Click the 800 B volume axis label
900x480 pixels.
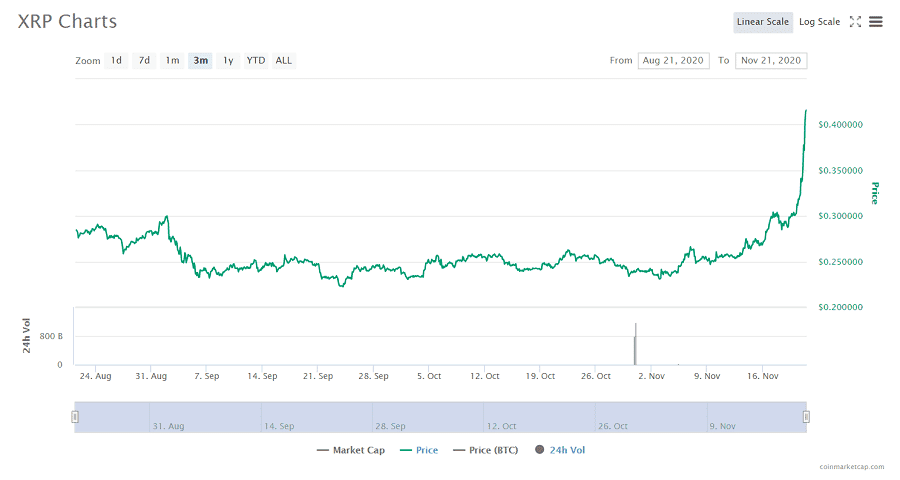pos(51,336)
